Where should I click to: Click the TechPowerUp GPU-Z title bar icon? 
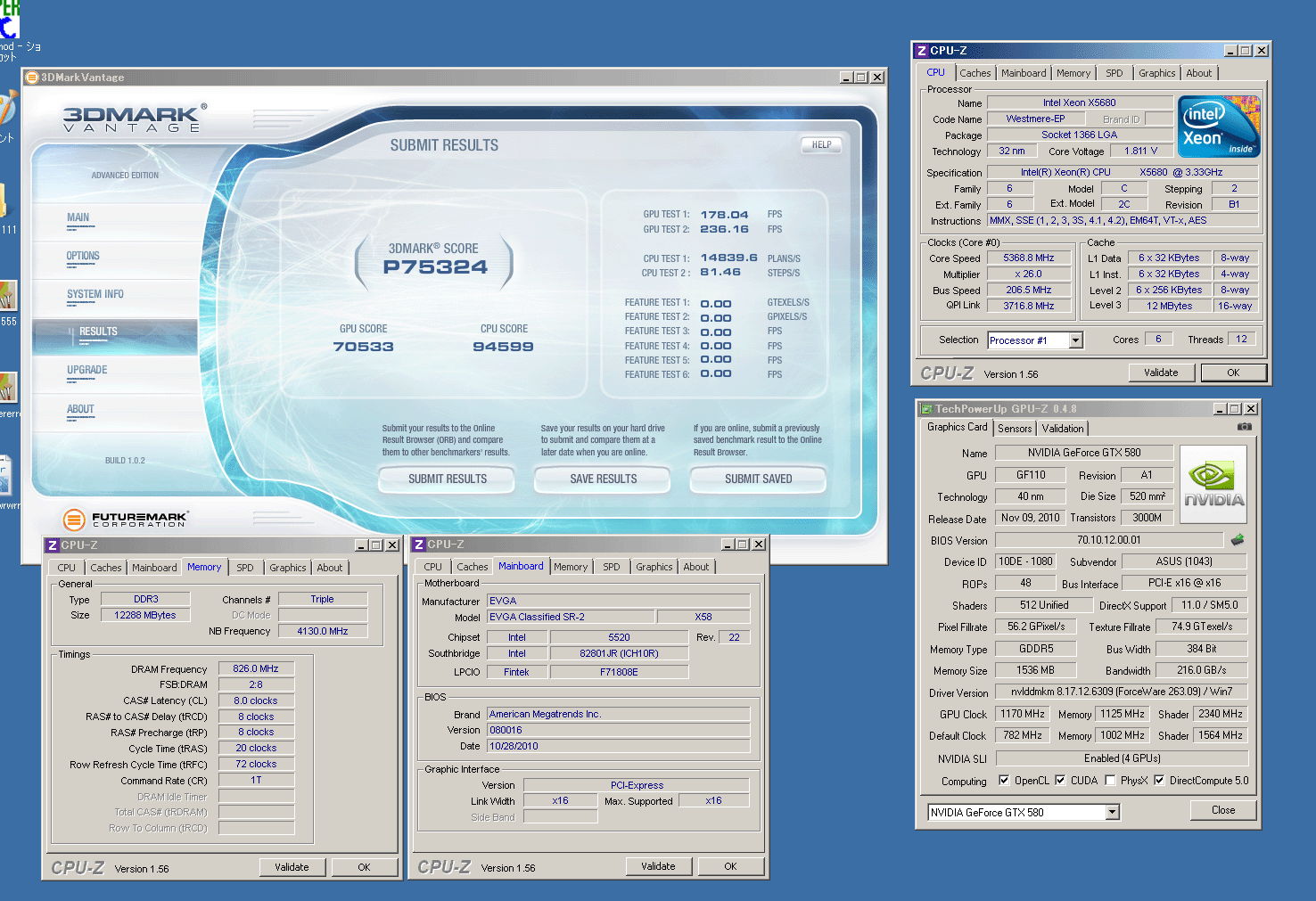pos(926,409)
